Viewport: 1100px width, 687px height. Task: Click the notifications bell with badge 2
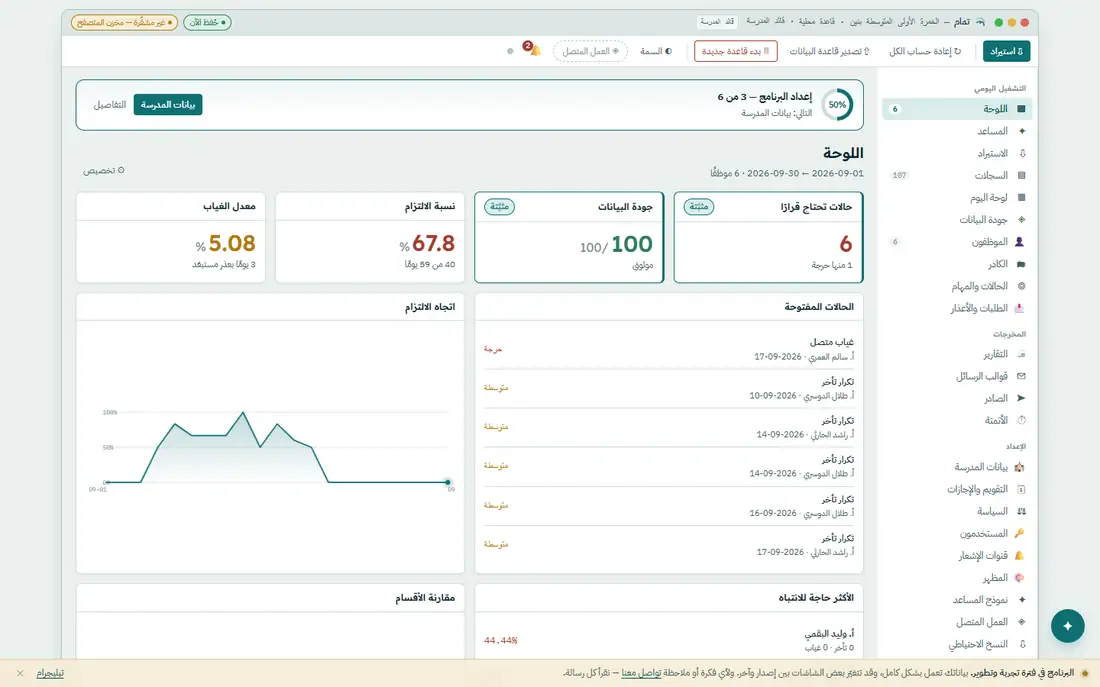pyautogui.click(x=535, y=51)
